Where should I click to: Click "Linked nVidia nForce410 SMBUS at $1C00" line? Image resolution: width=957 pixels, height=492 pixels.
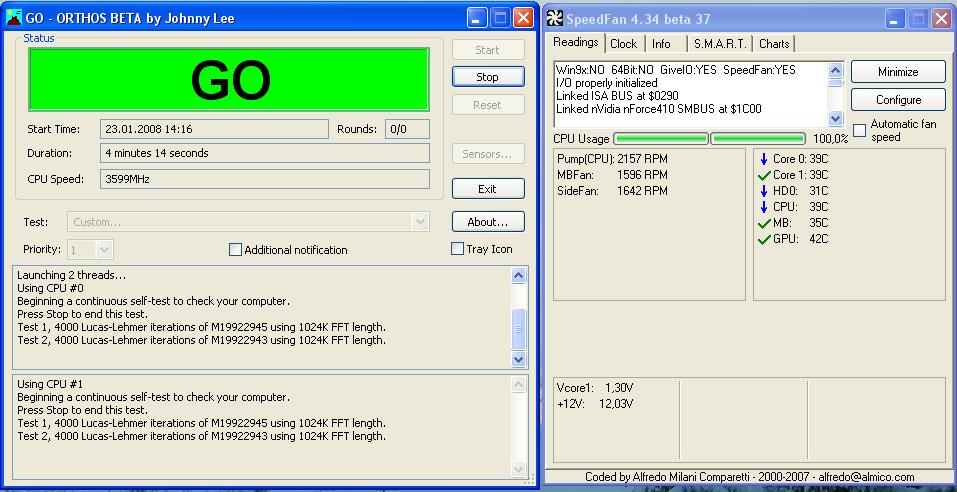pos(659,109)
